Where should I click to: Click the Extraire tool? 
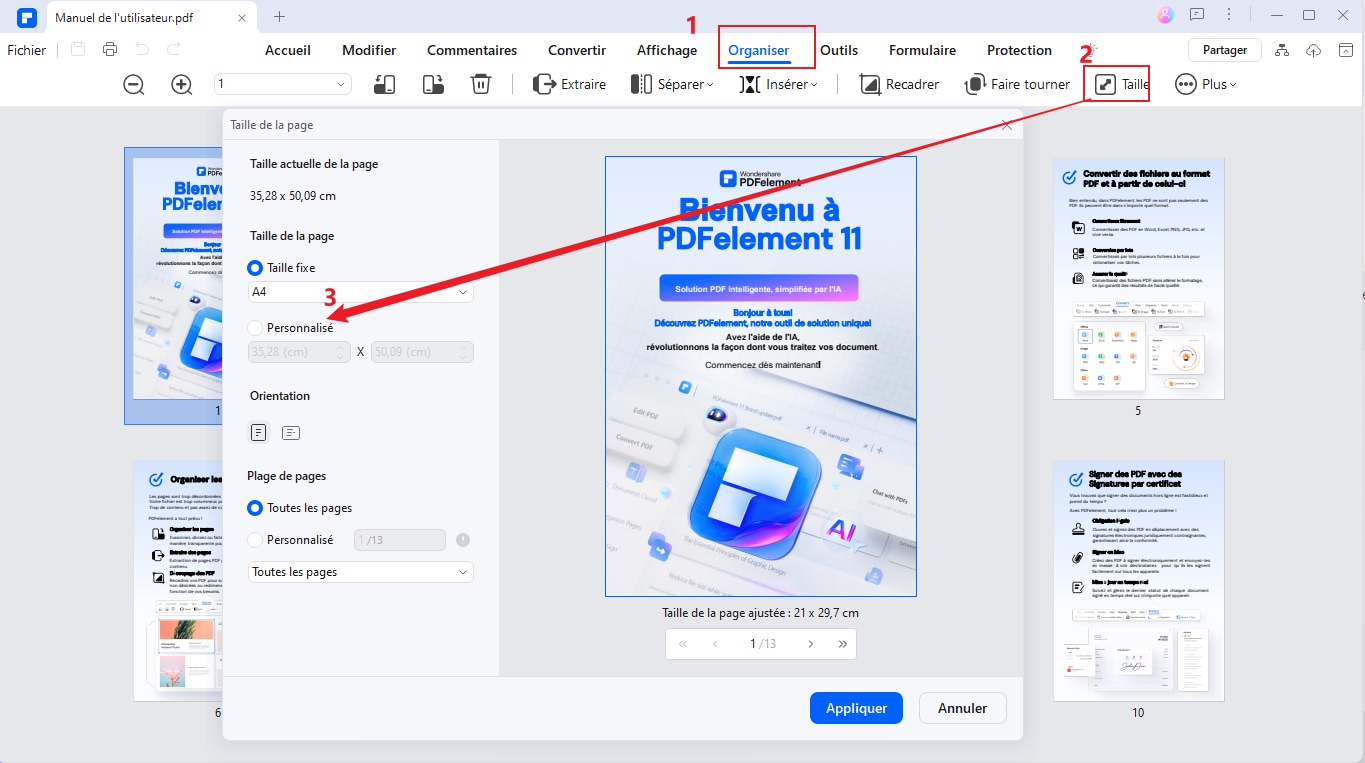[x=569, y=85]
